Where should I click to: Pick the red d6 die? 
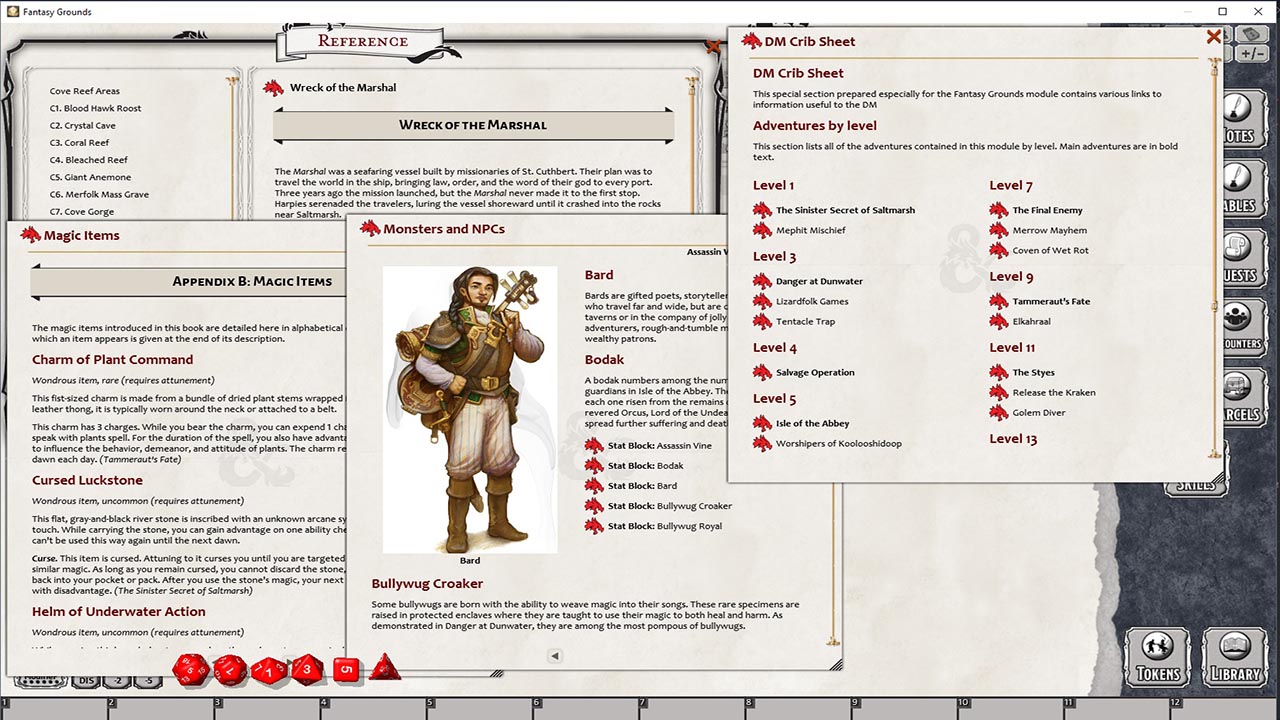point(346,669)
